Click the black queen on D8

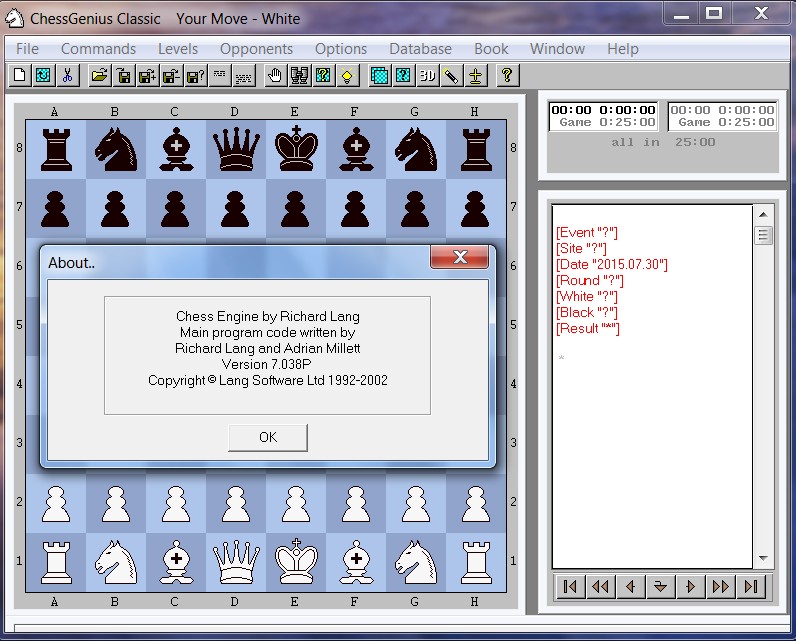click(236, 149)
